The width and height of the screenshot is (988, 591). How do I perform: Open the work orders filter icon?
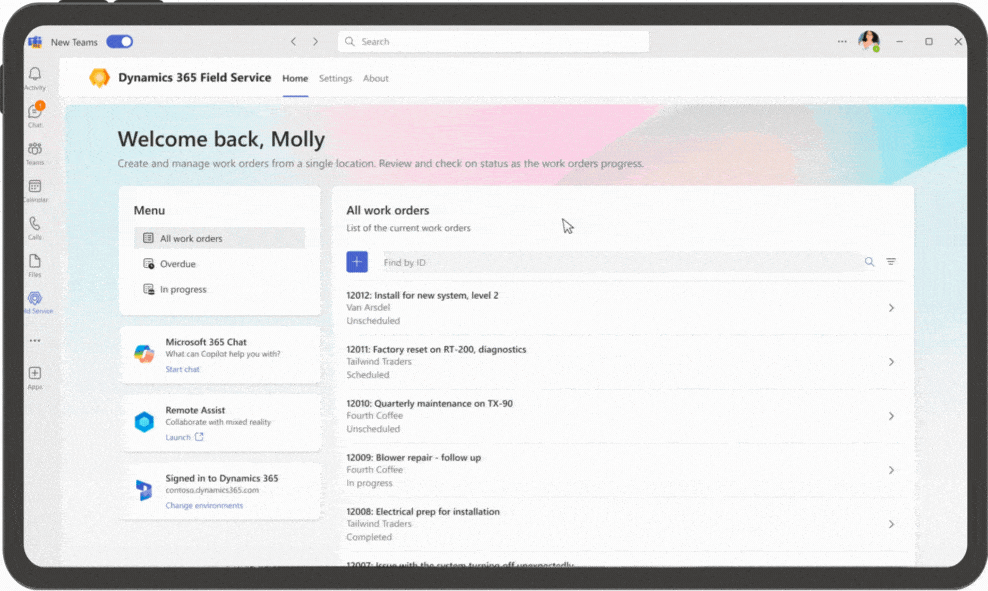point(891,261)
